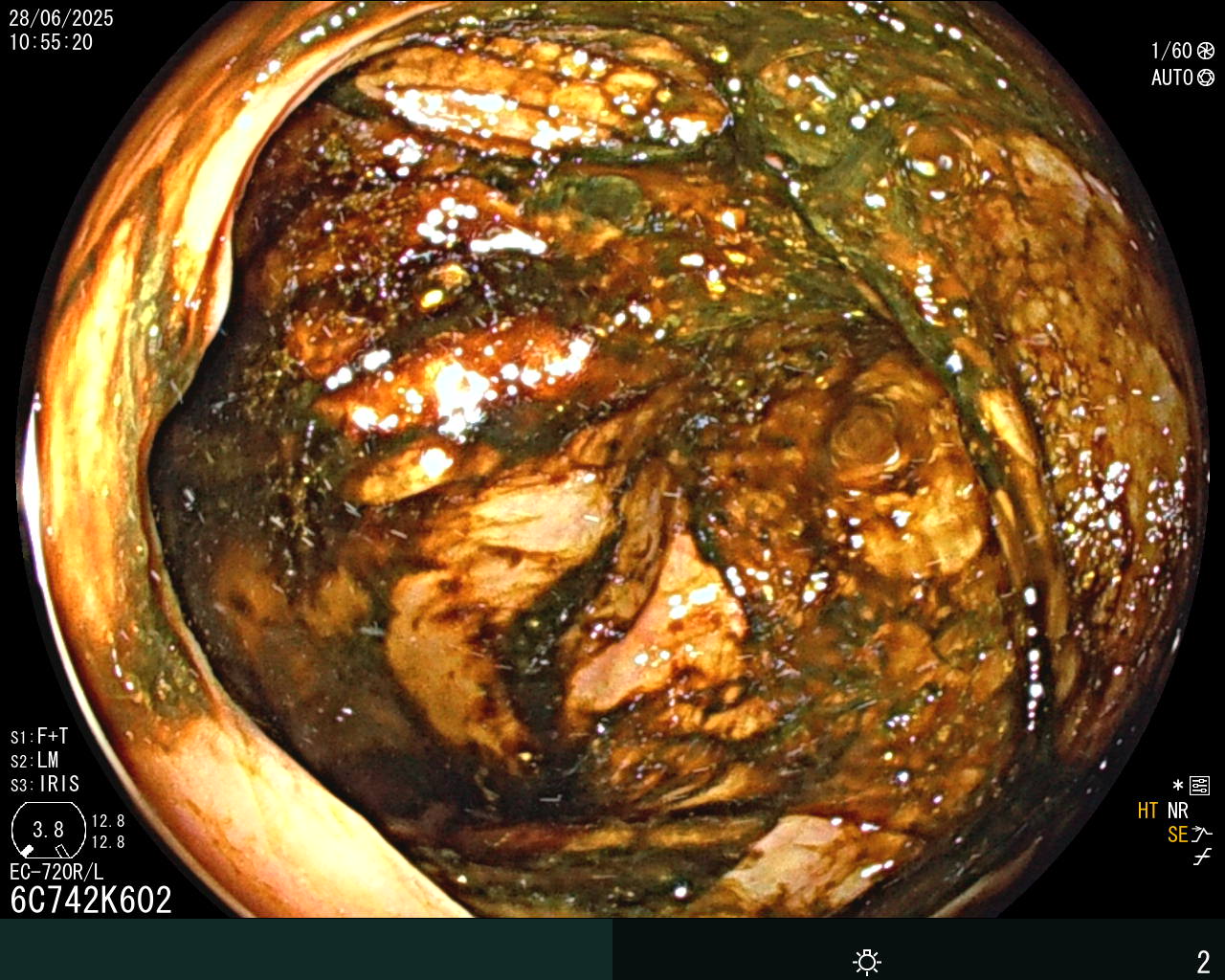Viewport: 1225px width, 980px height.
Task: Click the serial number 6C742K602
Action: 91,901
